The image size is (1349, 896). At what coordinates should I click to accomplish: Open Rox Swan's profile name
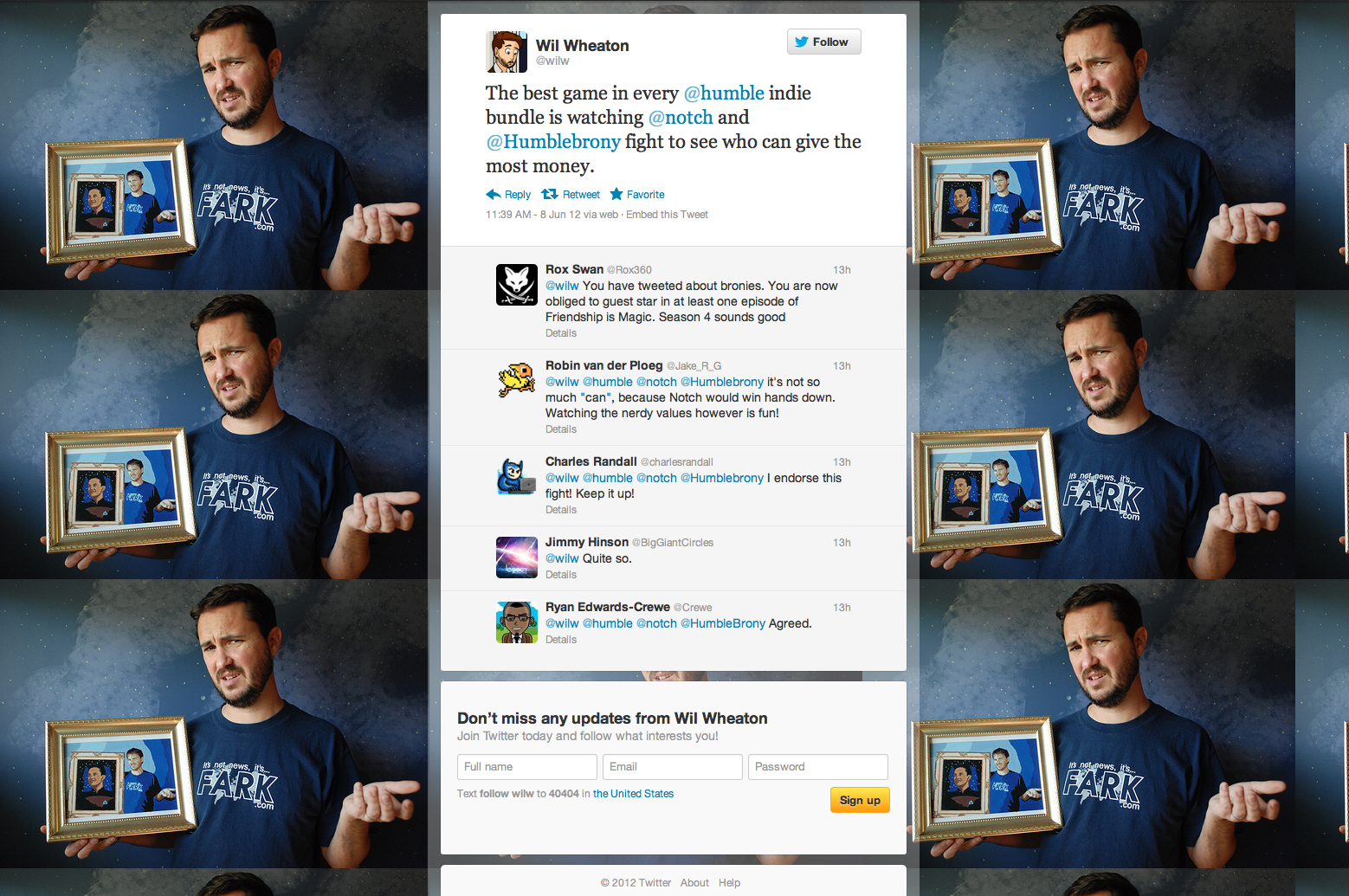click(x=574, y=269)
